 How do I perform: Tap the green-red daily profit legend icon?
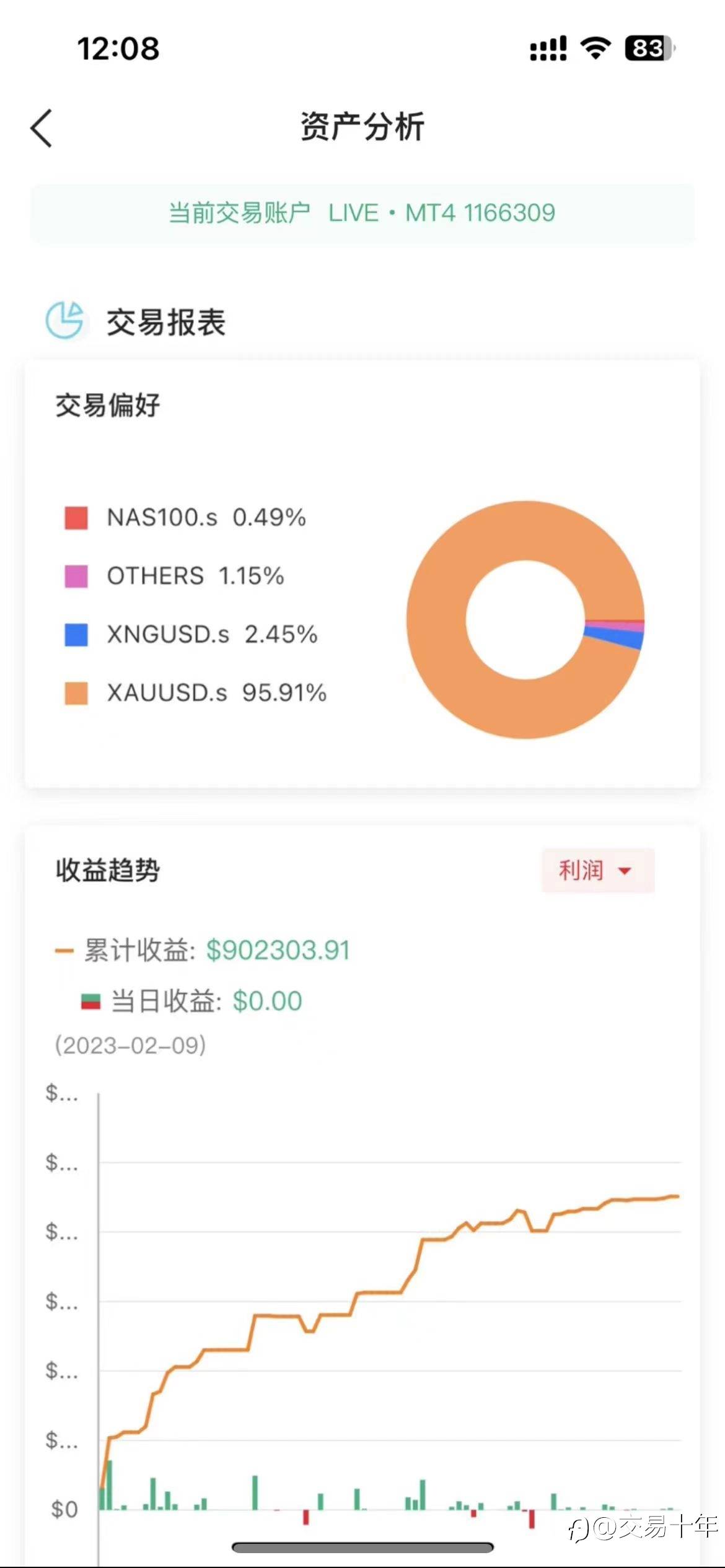[90, 1001]
